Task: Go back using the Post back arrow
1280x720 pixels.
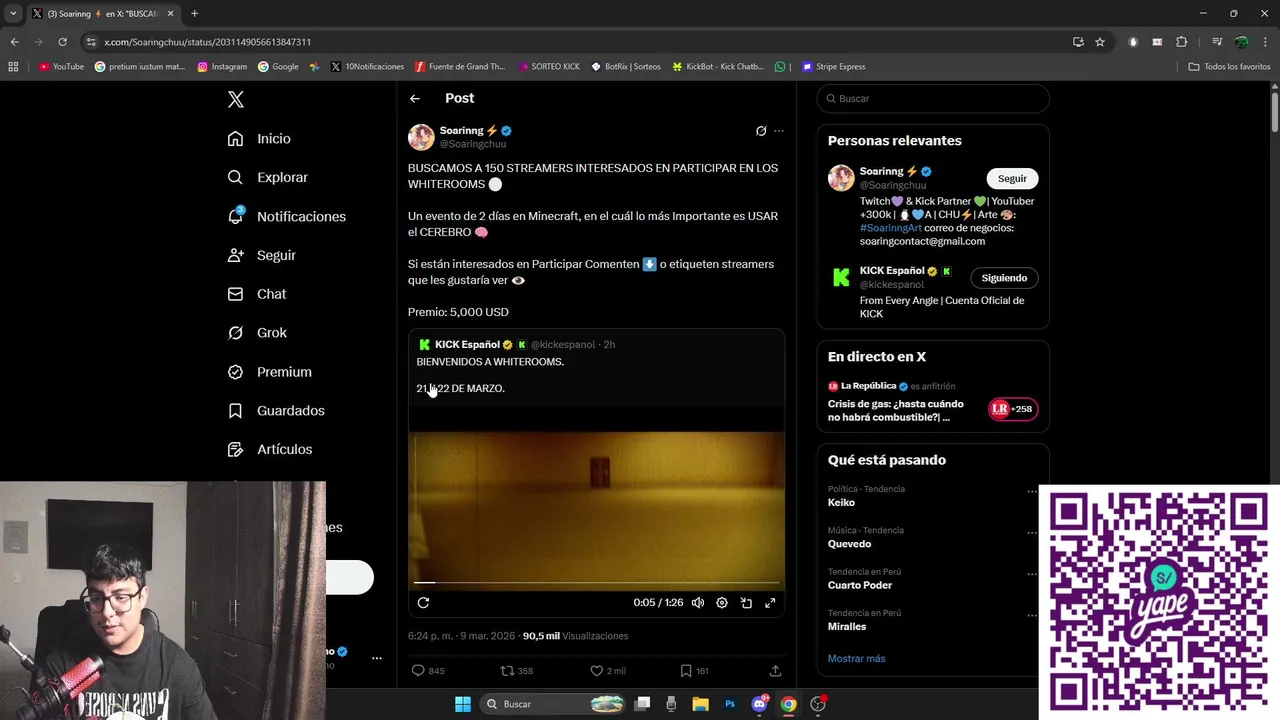Action: tap(415, 98)
